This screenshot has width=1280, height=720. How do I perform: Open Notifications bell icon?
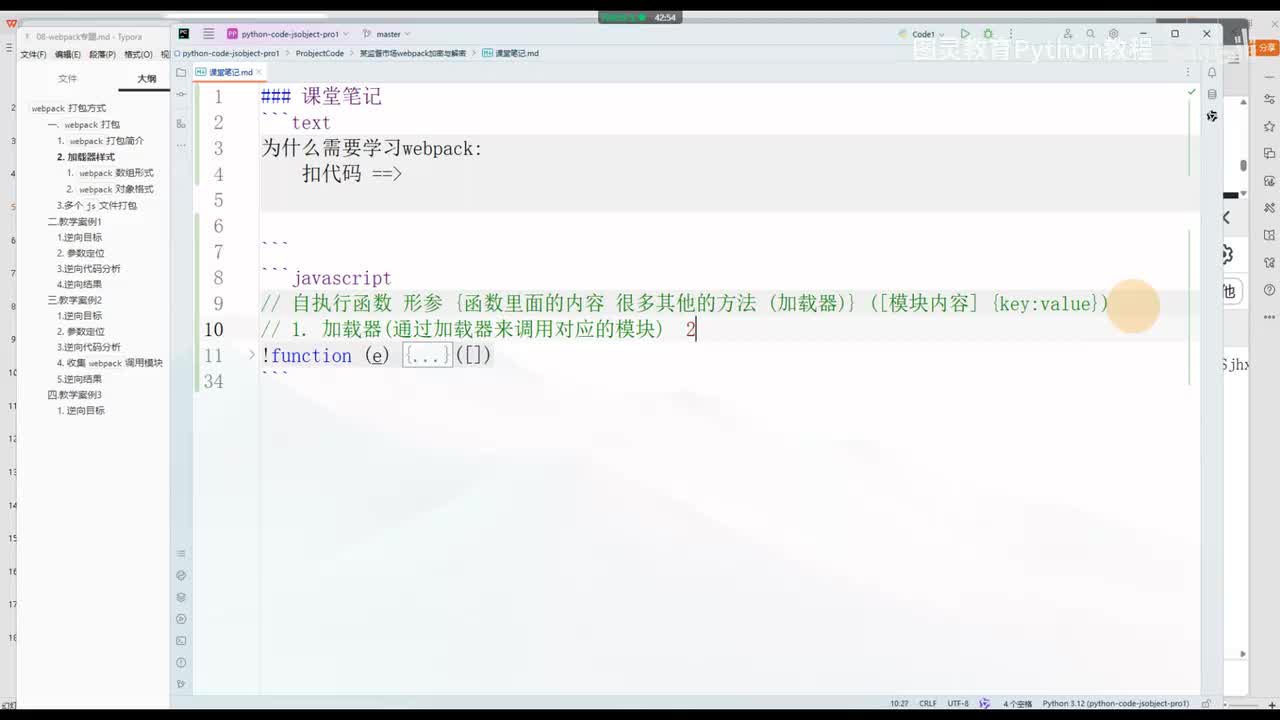[x=1212, y=72]
